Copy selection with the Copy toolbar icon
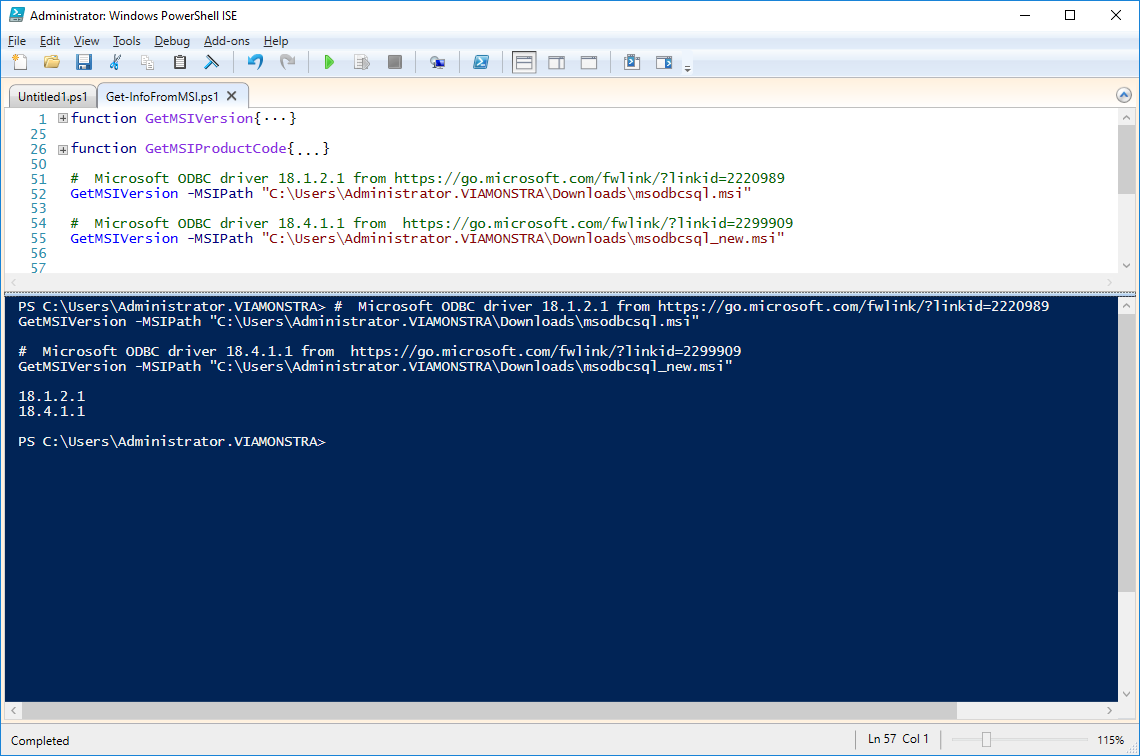 [x=148, y=63]
